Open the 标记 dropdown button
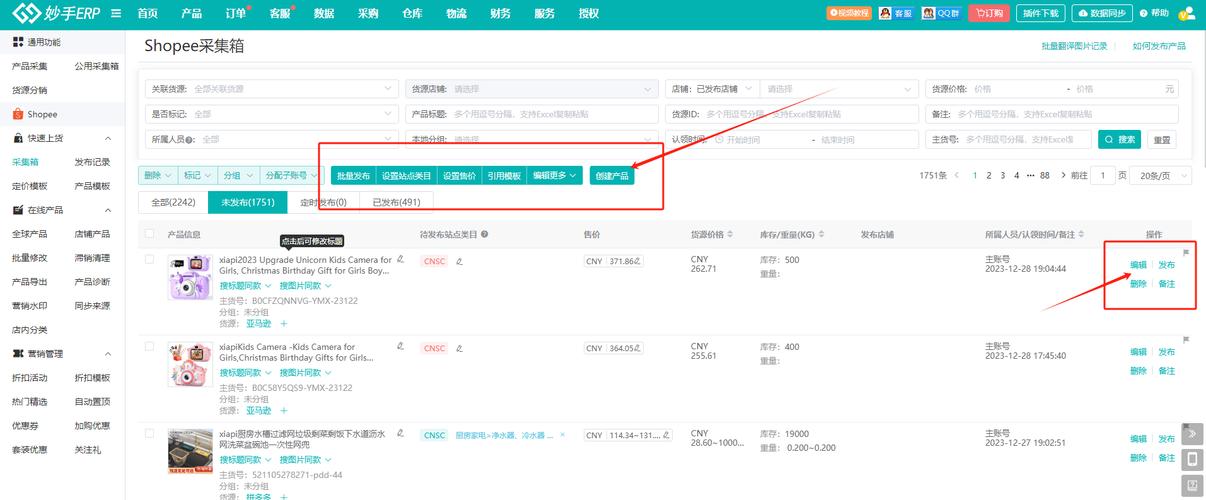This screenshot has height=500, width=1206. tap(196, 175)
